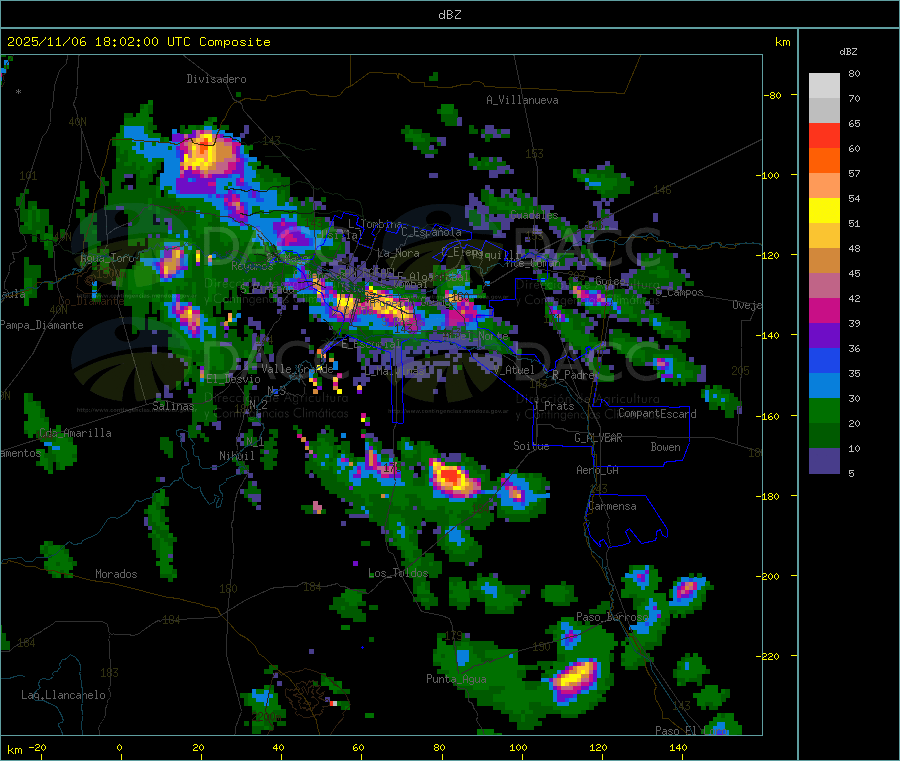Viewport: 900px width, 761px height.
Task: Click the Morados place label
Action: click(116, 574)
